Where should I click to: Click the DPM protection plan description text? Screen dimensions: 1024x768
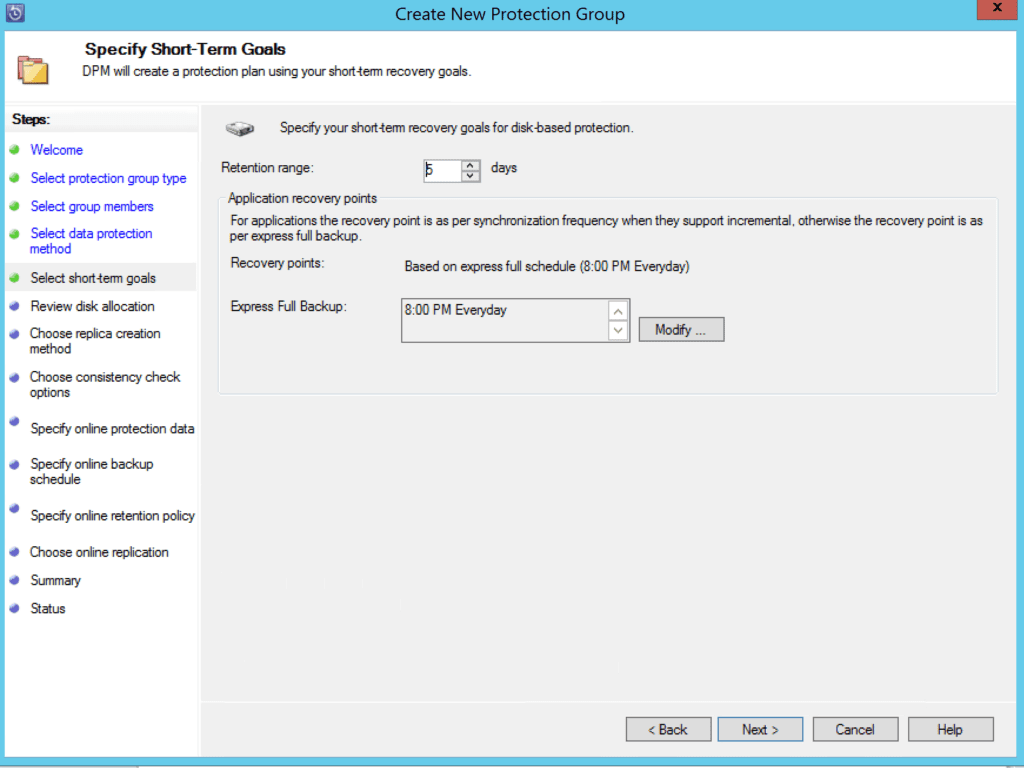pyautogui.click(x=277, y=71)
